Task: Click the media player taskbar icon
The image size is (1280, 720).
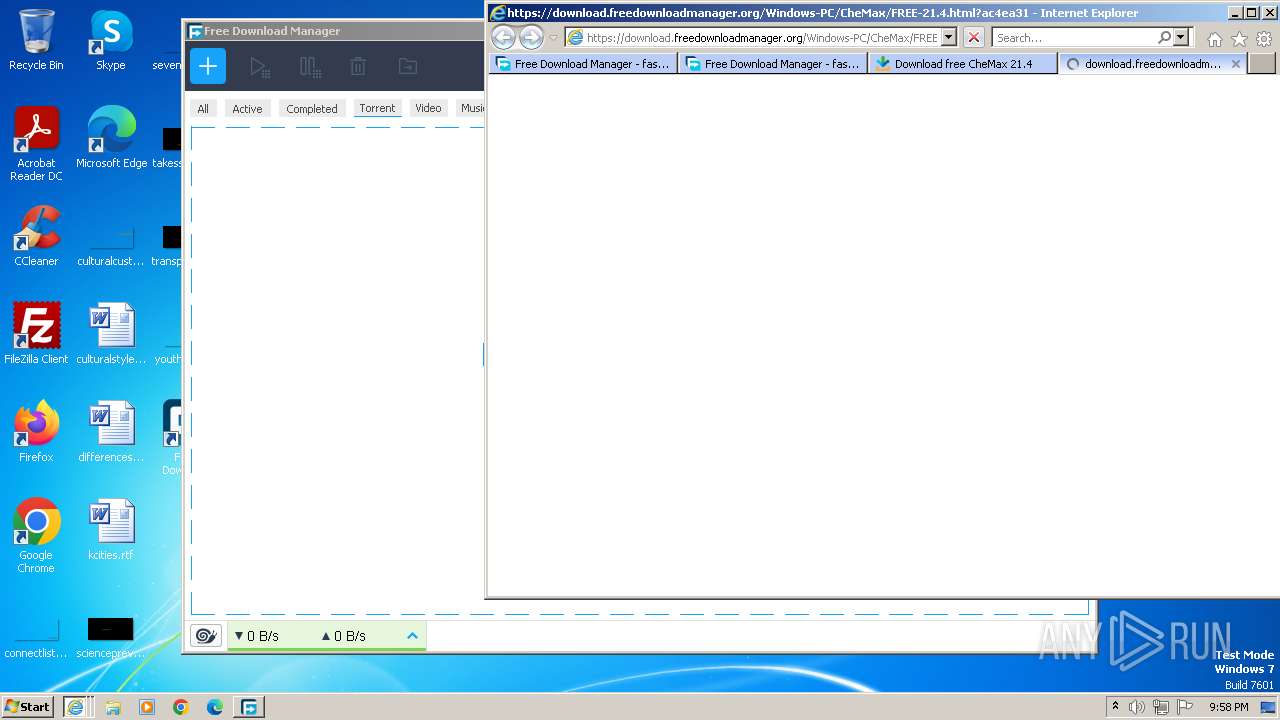Action: (147, 707)
